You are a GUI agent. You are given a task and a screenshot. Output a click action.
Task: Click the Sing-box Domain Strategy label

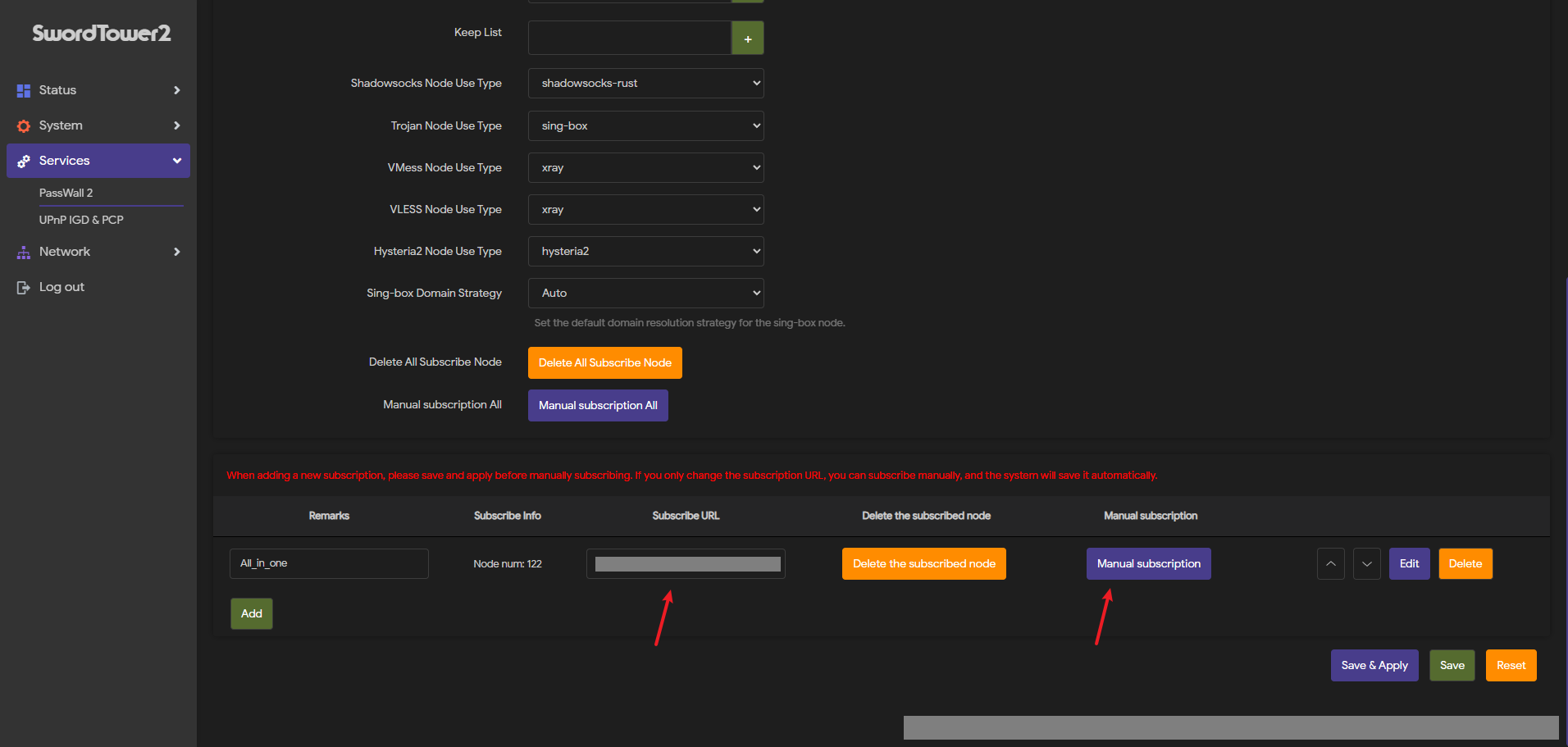(x=434, y=294)
